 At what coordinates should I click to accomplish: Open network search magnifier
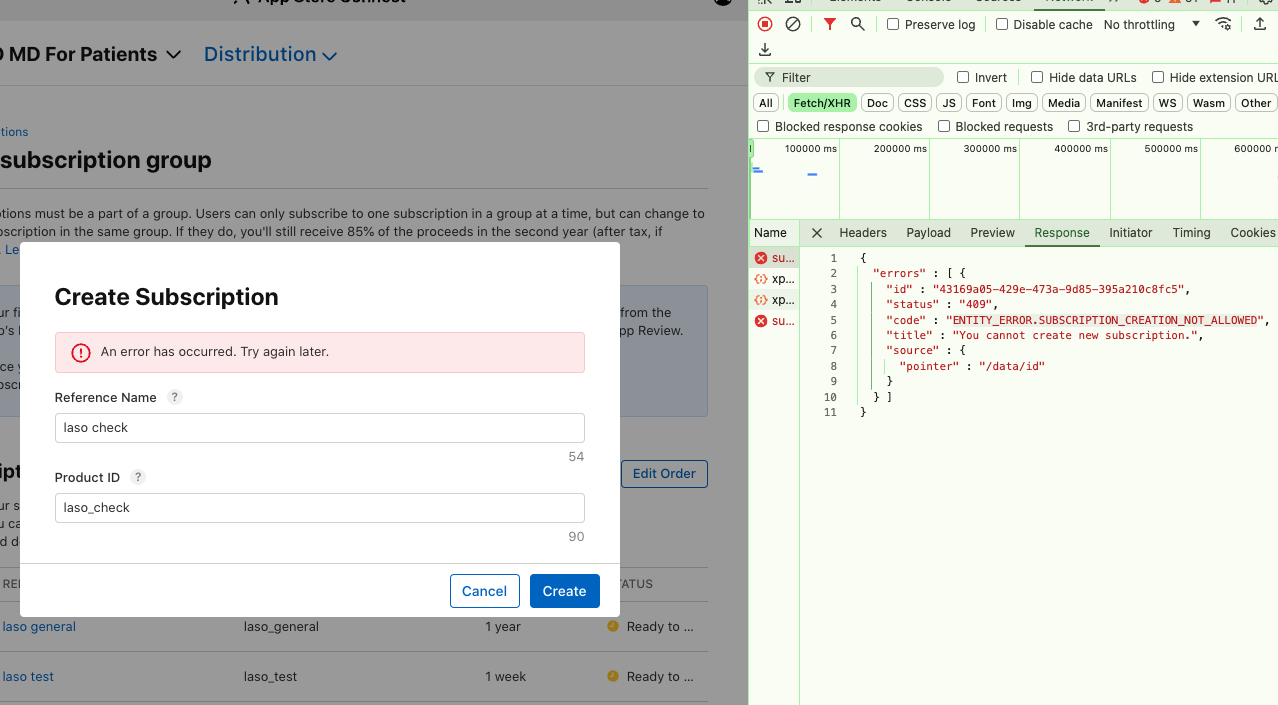857,24
